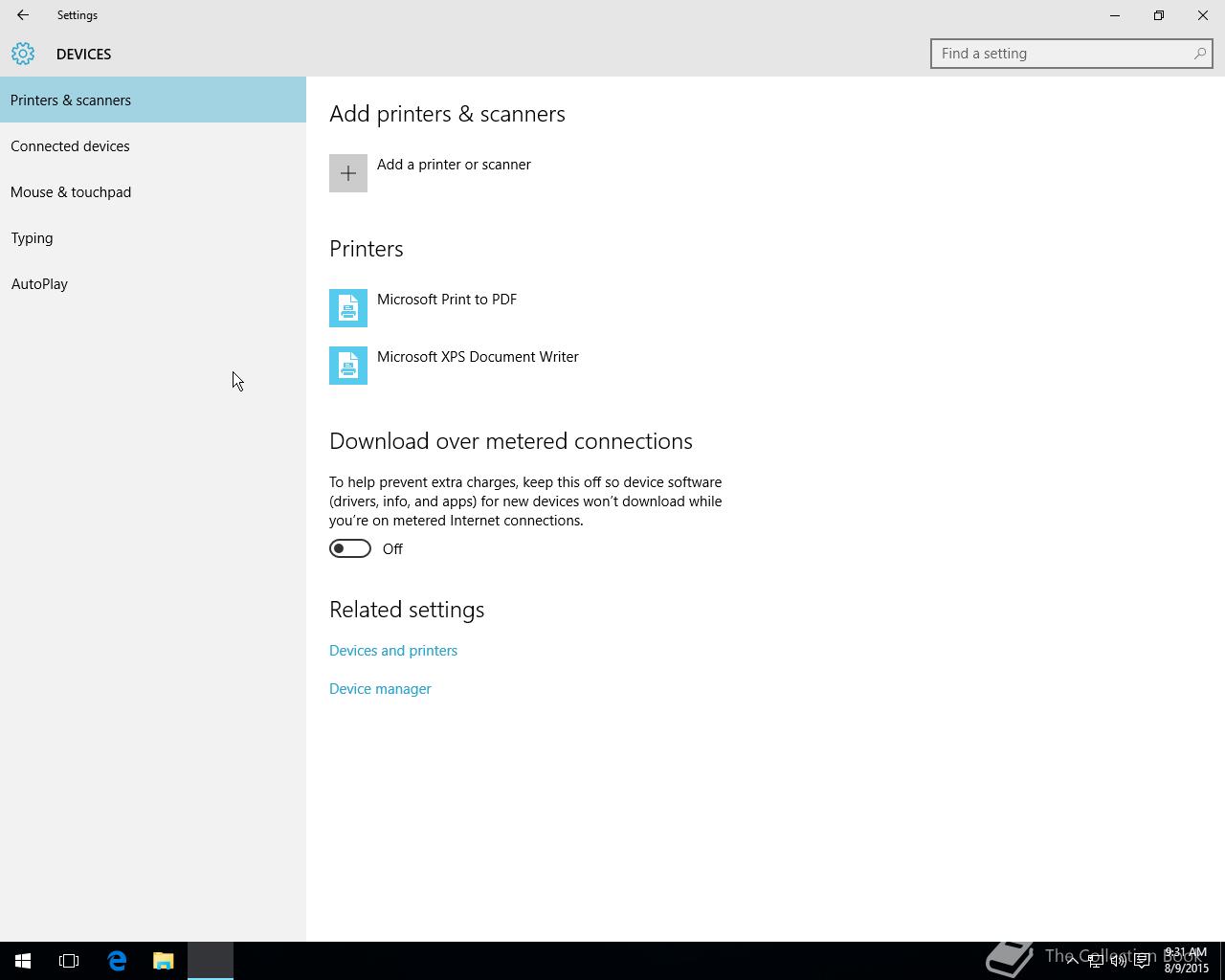Screen dimensions: 1225x980
Task: Minimize the Settings window
Action: pyautogui.click(x=1115, y=15)
